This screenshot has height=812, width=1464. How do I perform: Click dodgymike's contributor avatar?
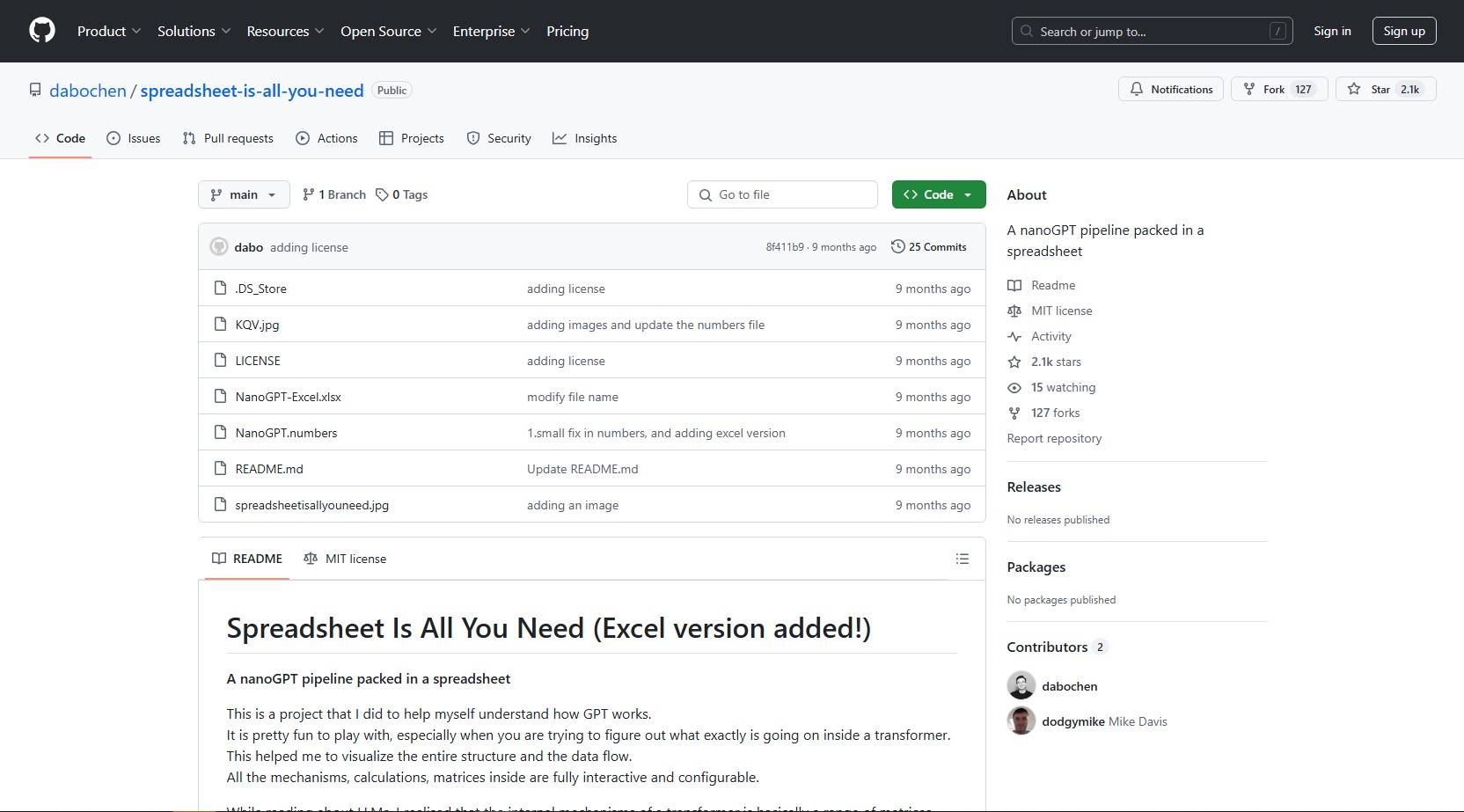coord(1021,721)
